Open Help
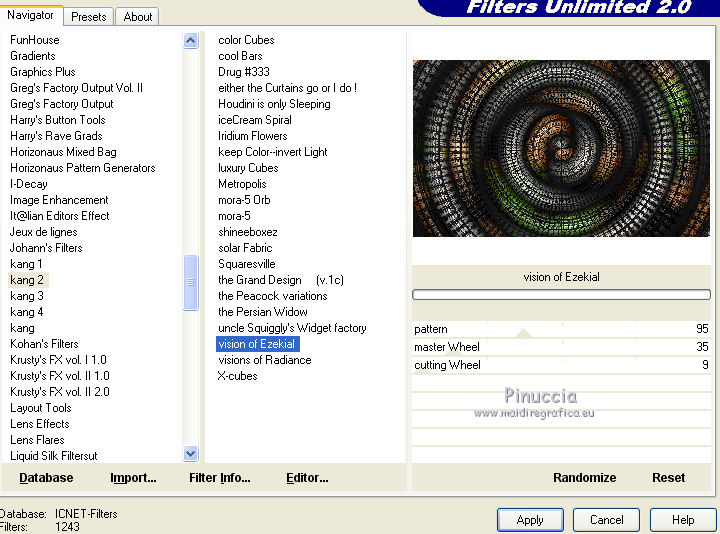The width and height of the screenshot is (720, 534). [683, 520]
